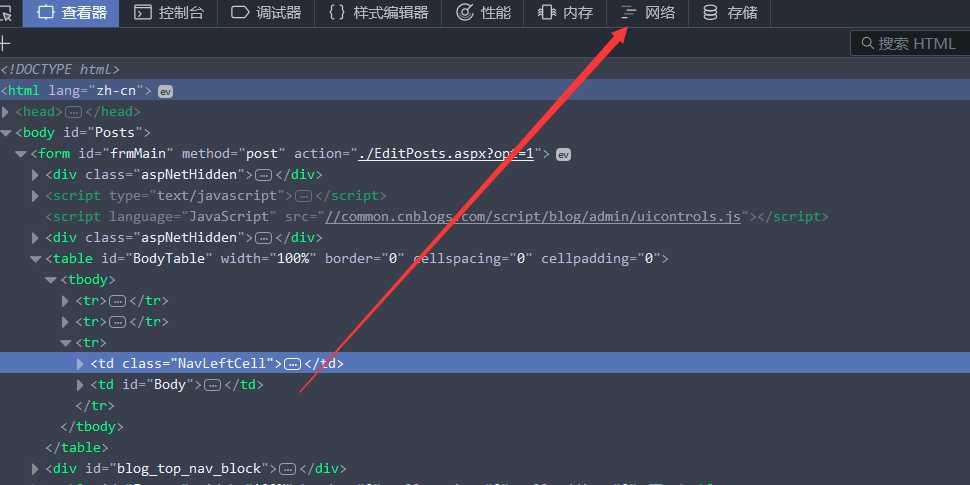This screenshot has height=485, width=970.
Task: Click the language="JavaScript" attribute value
Action: tap(228, 217)
